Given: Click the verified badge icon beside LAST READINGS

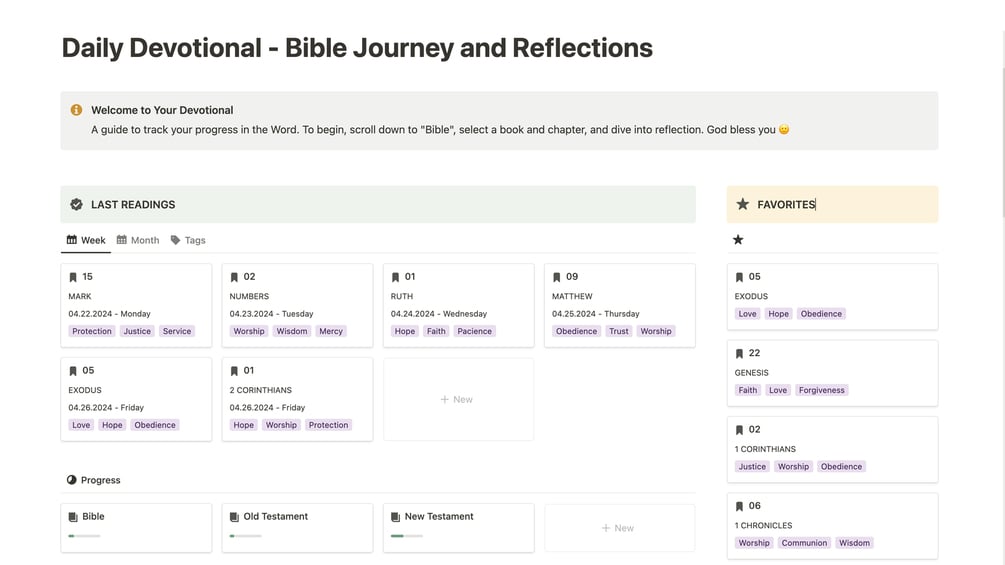Looking at the screenshot, I should pos(76,204).
